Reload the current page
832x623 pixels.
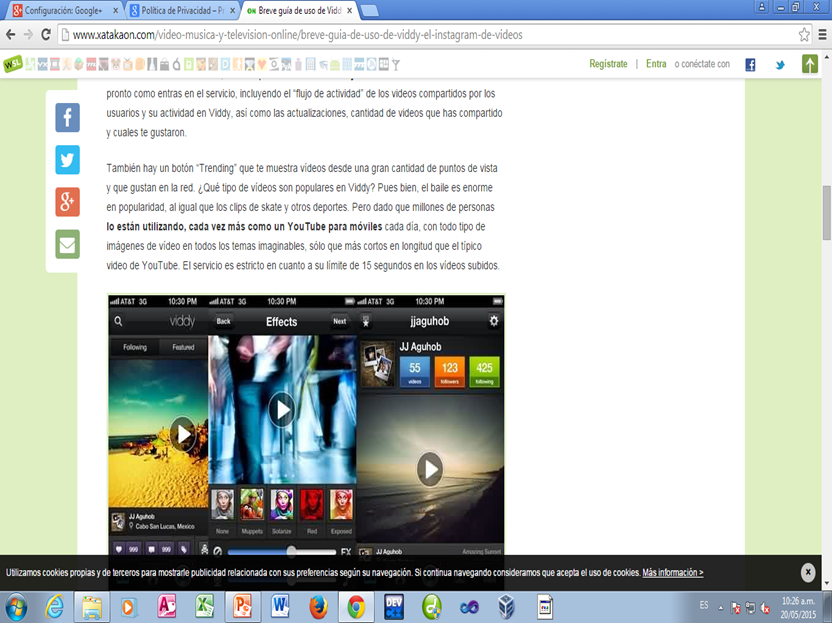click(x=46, y=35)
